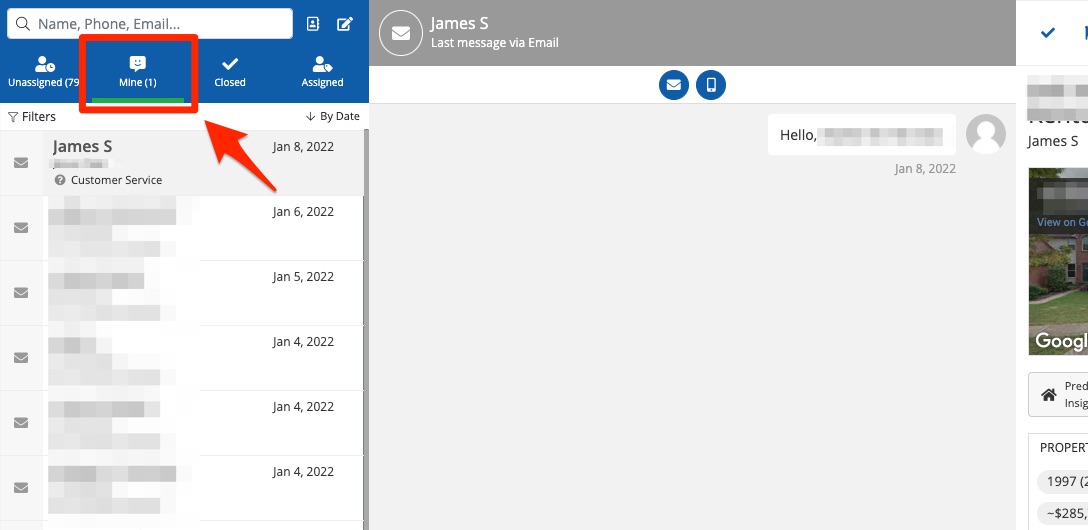This screenshot has width=1088, height=530.
Task: Click the checkmark icon in top right
Action: 1048,33
